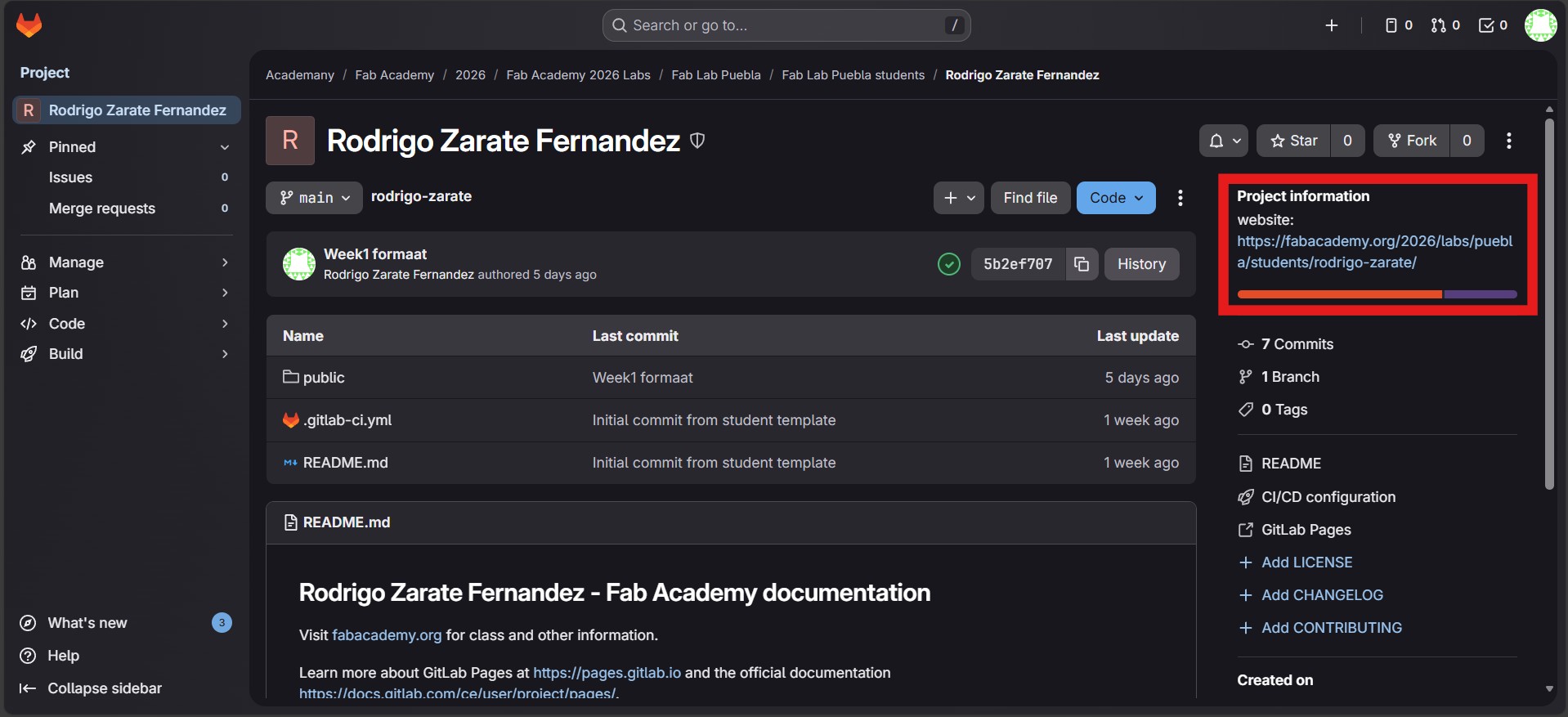Open Fab Lab Puebla breadcrumb

[716, 75]
